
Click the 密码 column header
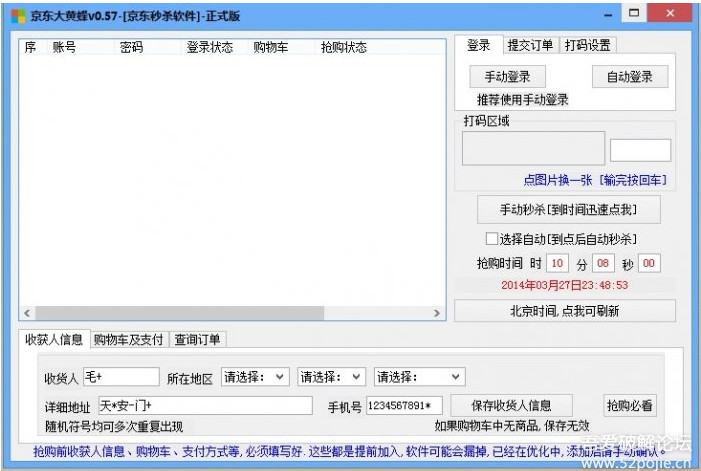point(148,47)
